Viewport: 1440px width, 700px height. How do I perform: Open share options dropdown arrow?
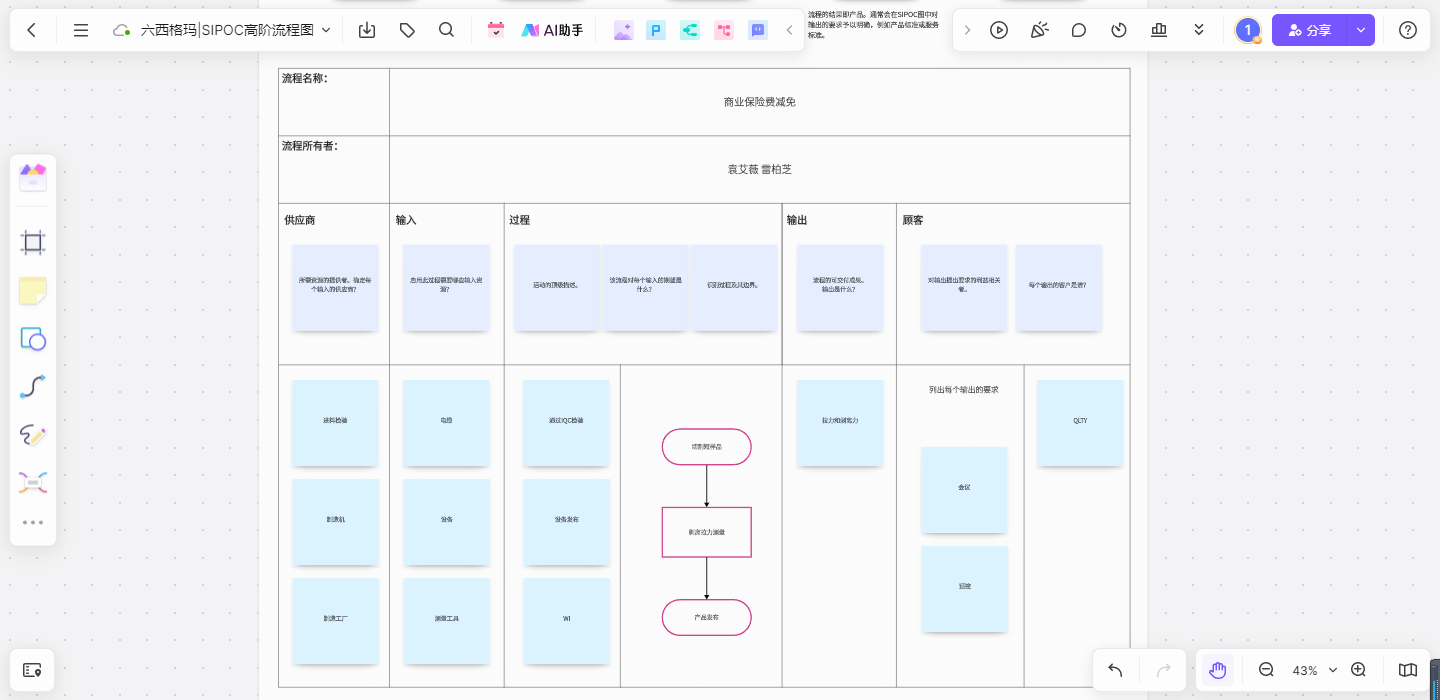coord(1361,30)
